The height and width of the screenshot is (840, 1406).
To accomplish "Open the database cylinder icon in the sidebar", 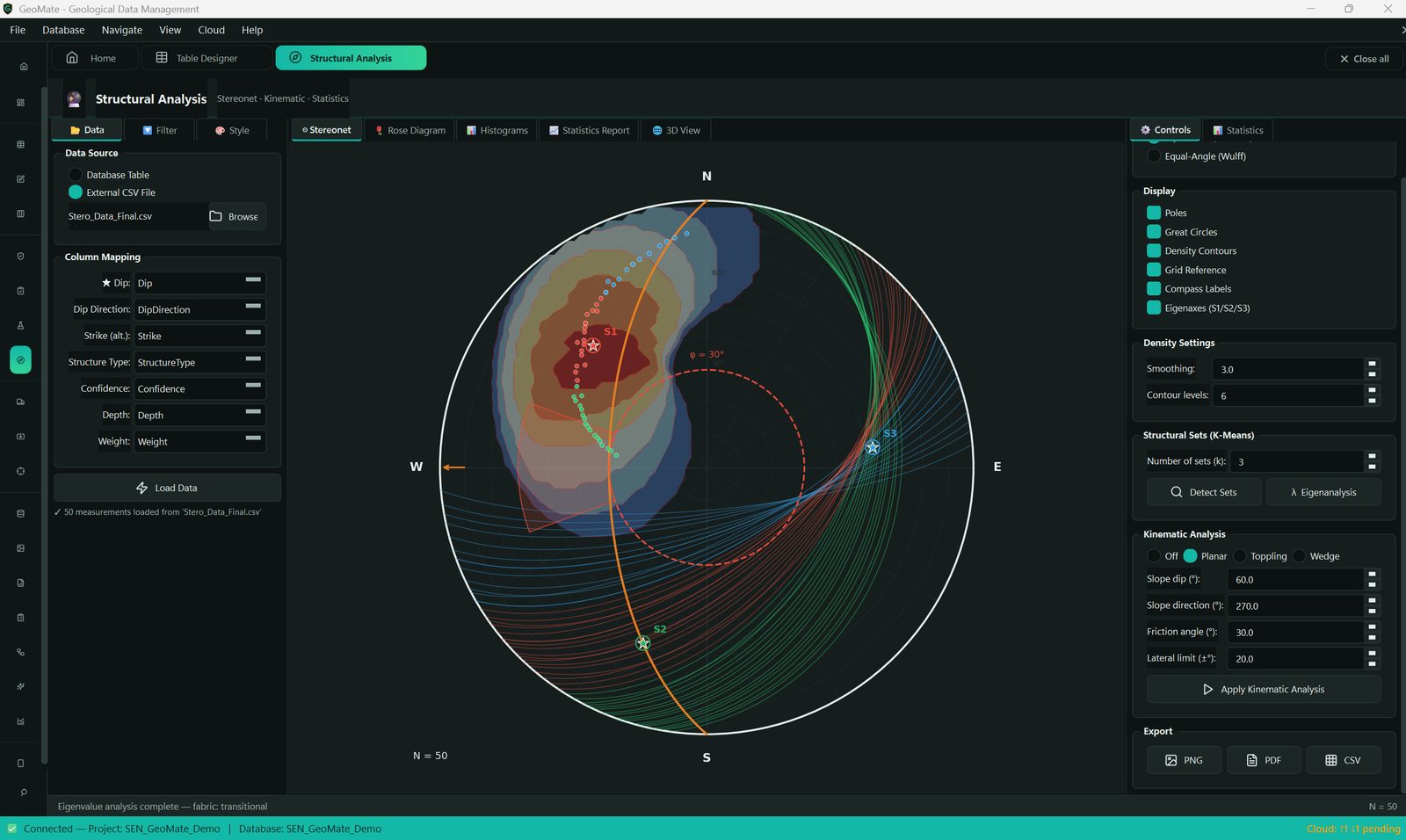I will 20,513.
